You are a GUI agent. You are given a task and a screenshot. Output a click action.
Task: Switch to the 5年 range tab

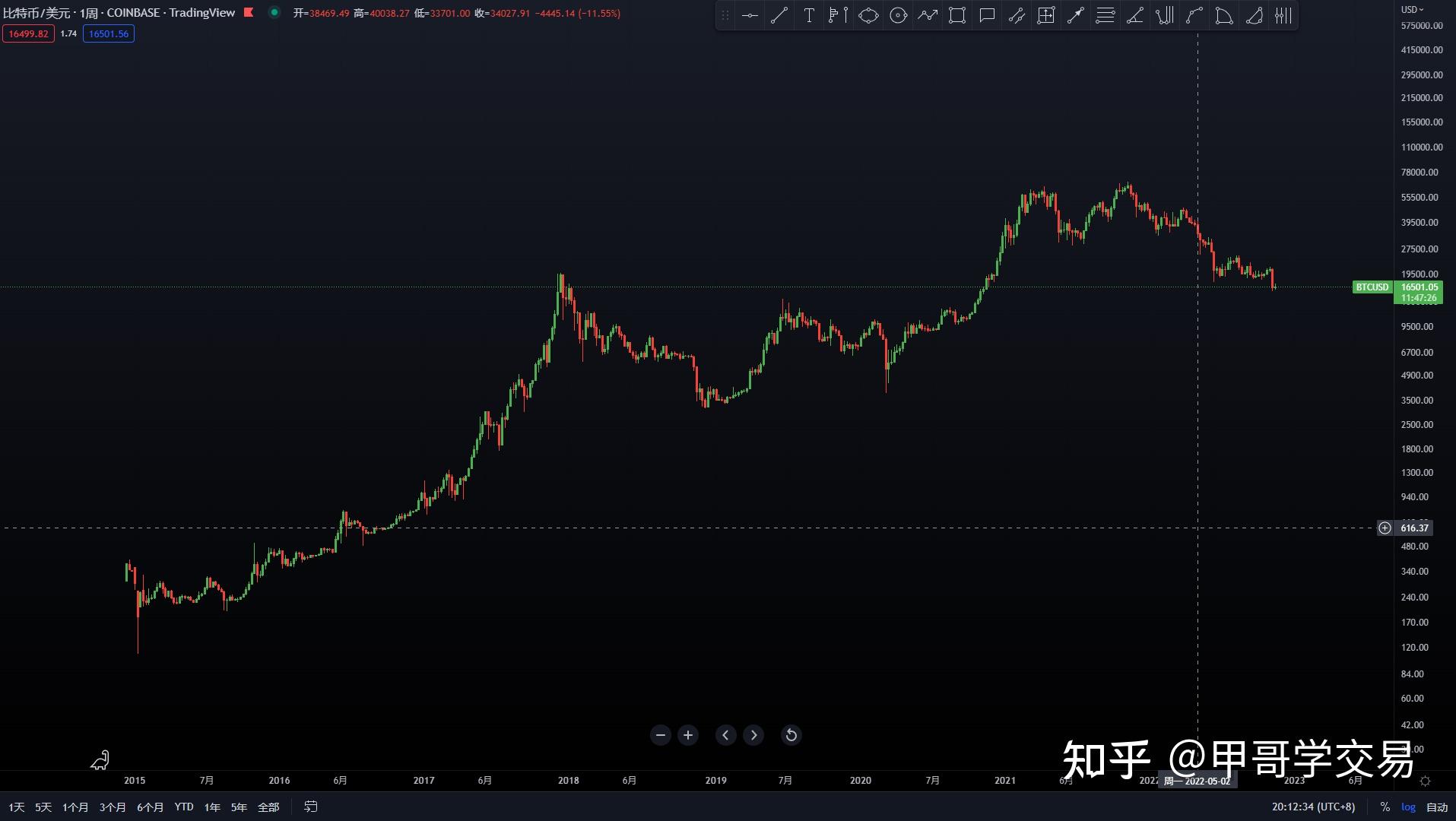pos(239,807)
